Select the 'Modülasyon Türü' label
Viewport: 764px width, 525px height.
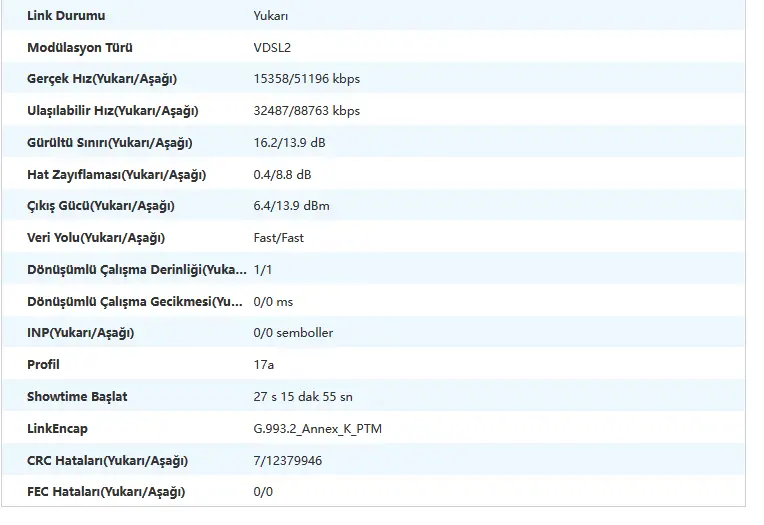tap(79, 47)
